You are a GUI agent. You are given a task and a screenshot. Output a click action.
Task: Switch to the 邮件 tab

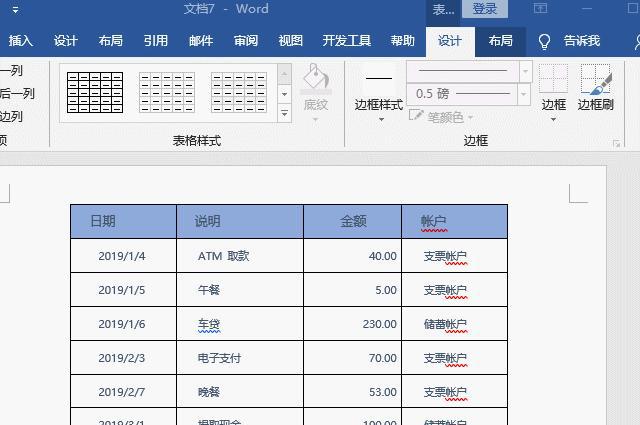201,41
